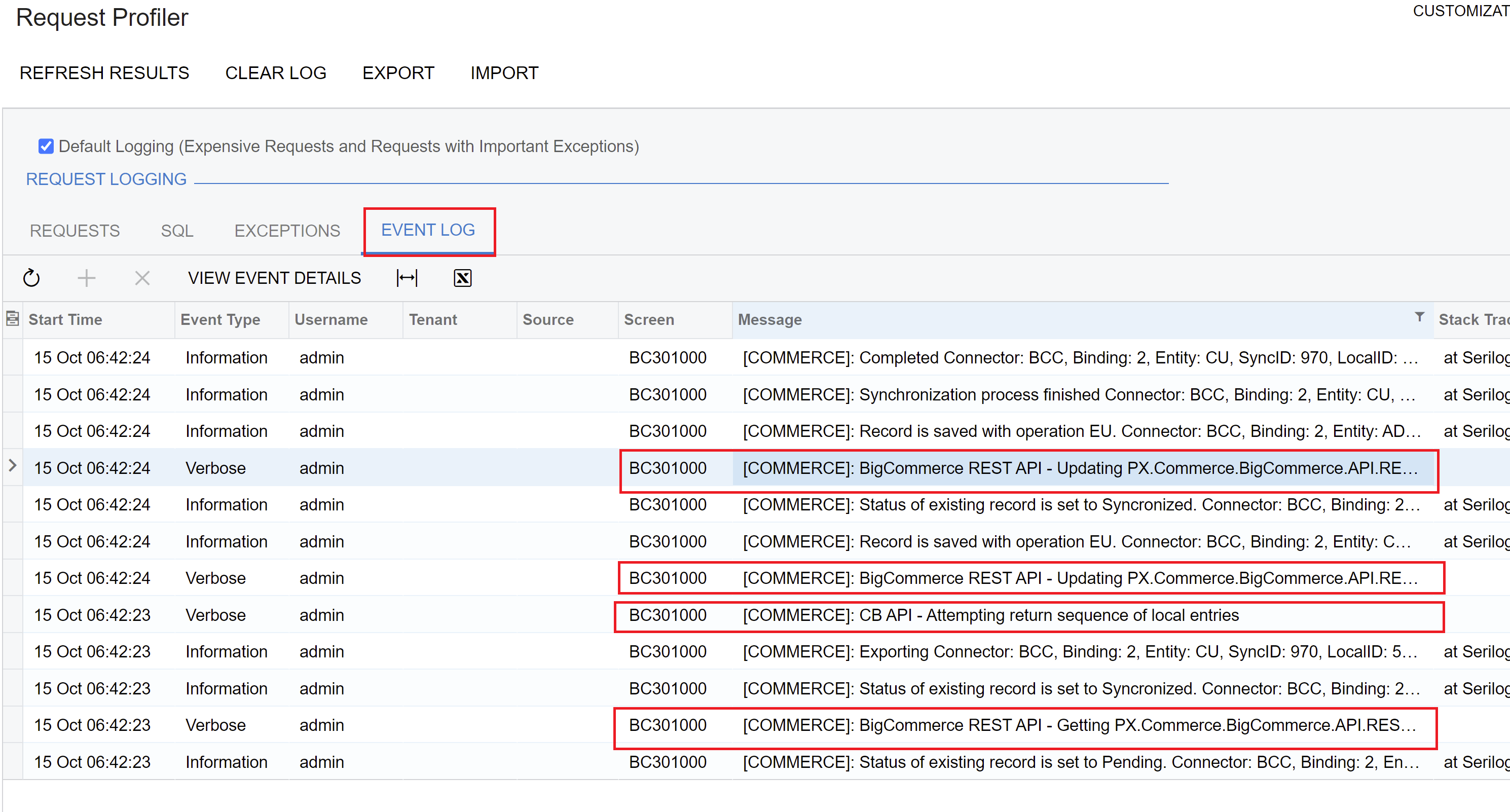1510x812 pixels.
Task: Select the Exceptions tab
Action: [287, 231]
